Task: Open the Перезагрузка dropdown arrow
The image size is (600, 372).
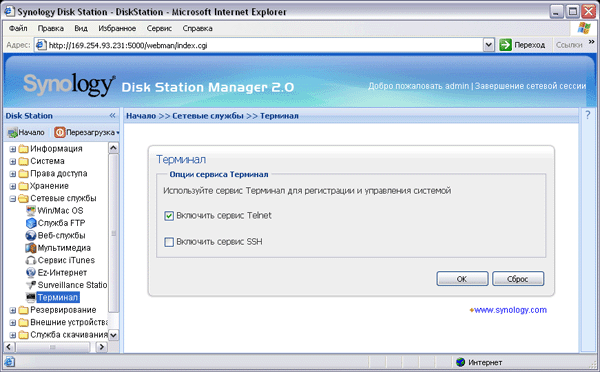Action: [x=118, y=133]
